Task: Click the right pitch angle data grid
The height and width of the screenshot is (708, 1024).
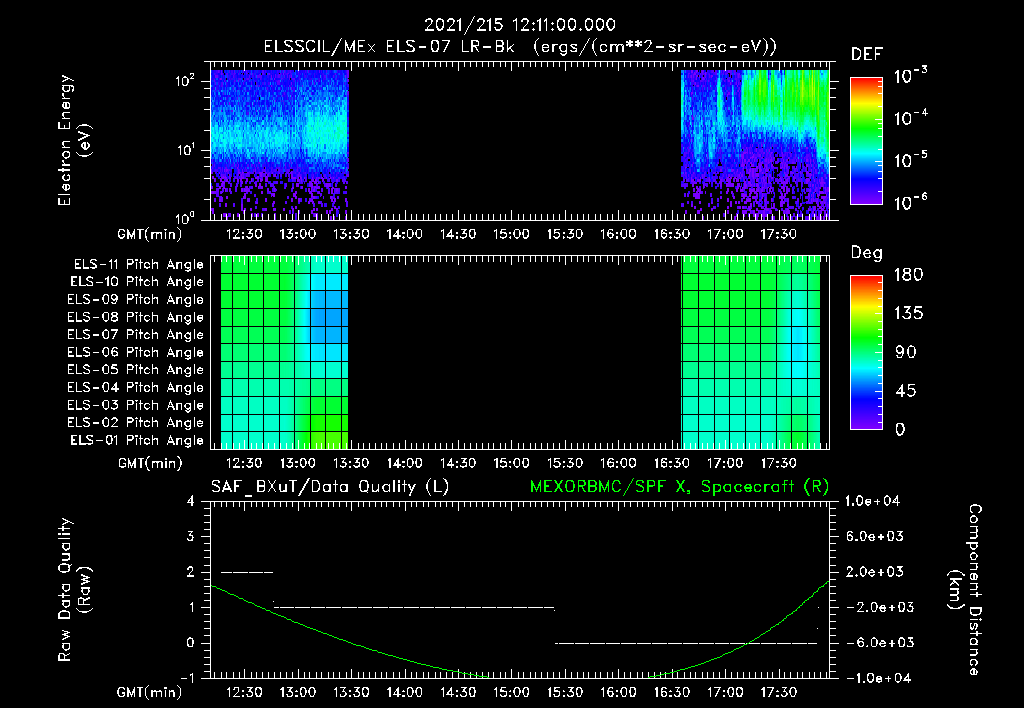Action: (750, 352)
